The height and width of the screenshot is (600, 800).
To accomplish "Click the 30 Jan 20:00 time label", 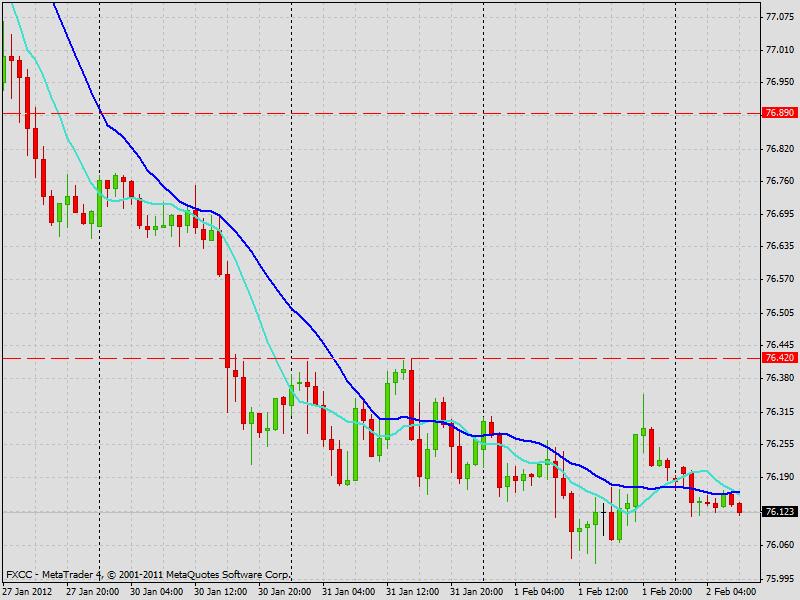I will point(285,592).
